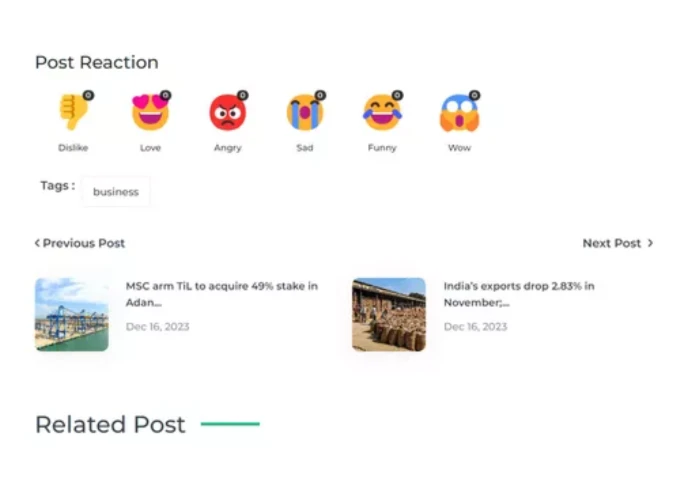Open the shipping port article thumbnail
This screenshot has height=499, width=688.
pyautogui.click(x=71, y=314)
